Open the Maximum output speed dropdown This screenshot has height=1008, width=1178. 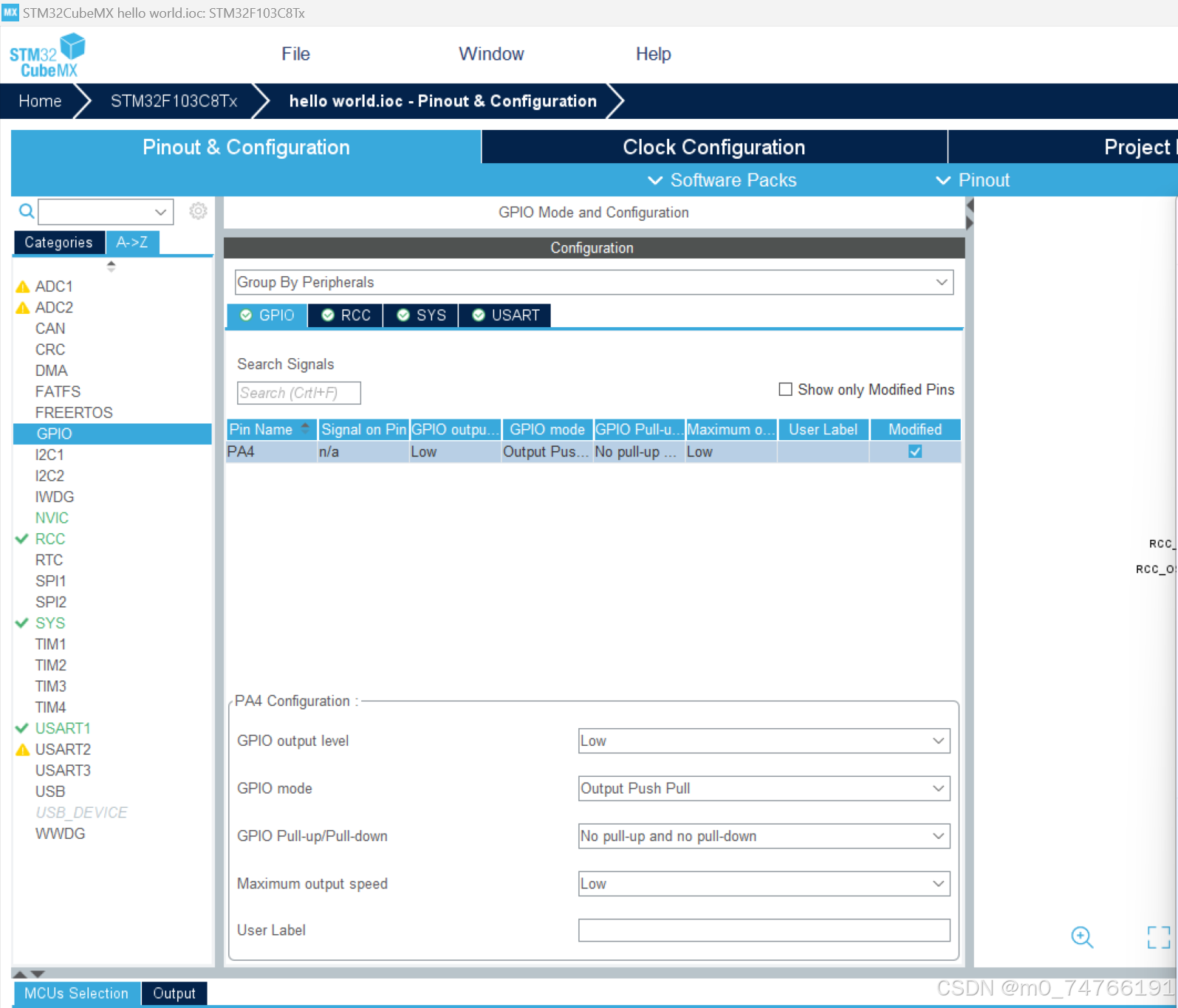764,884
